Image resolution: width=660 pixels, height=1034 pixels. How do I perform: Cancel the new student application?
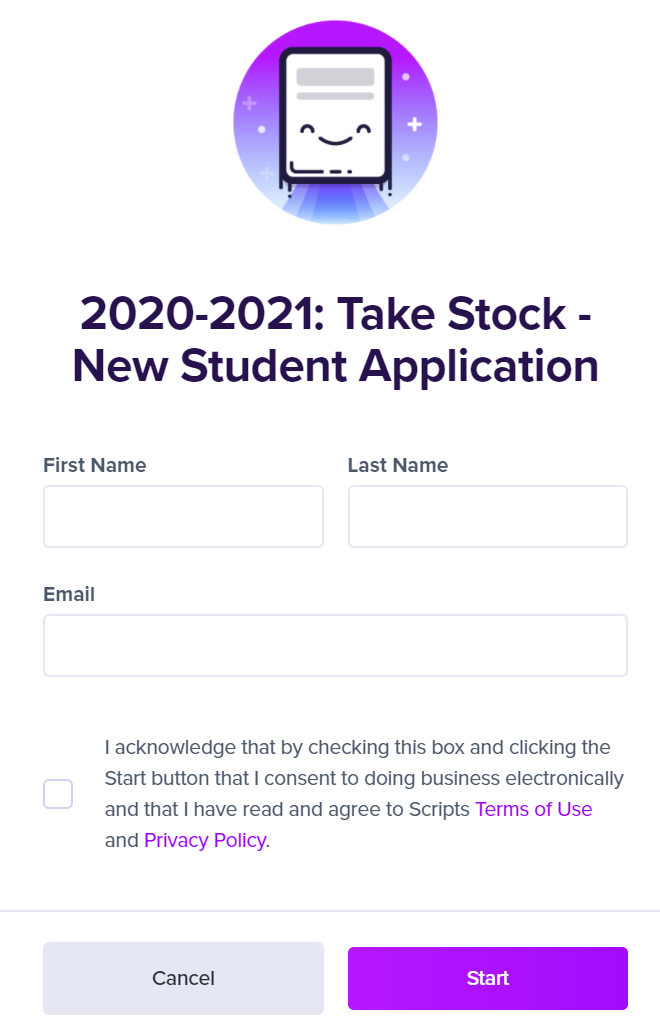click(x=183, y=978)
